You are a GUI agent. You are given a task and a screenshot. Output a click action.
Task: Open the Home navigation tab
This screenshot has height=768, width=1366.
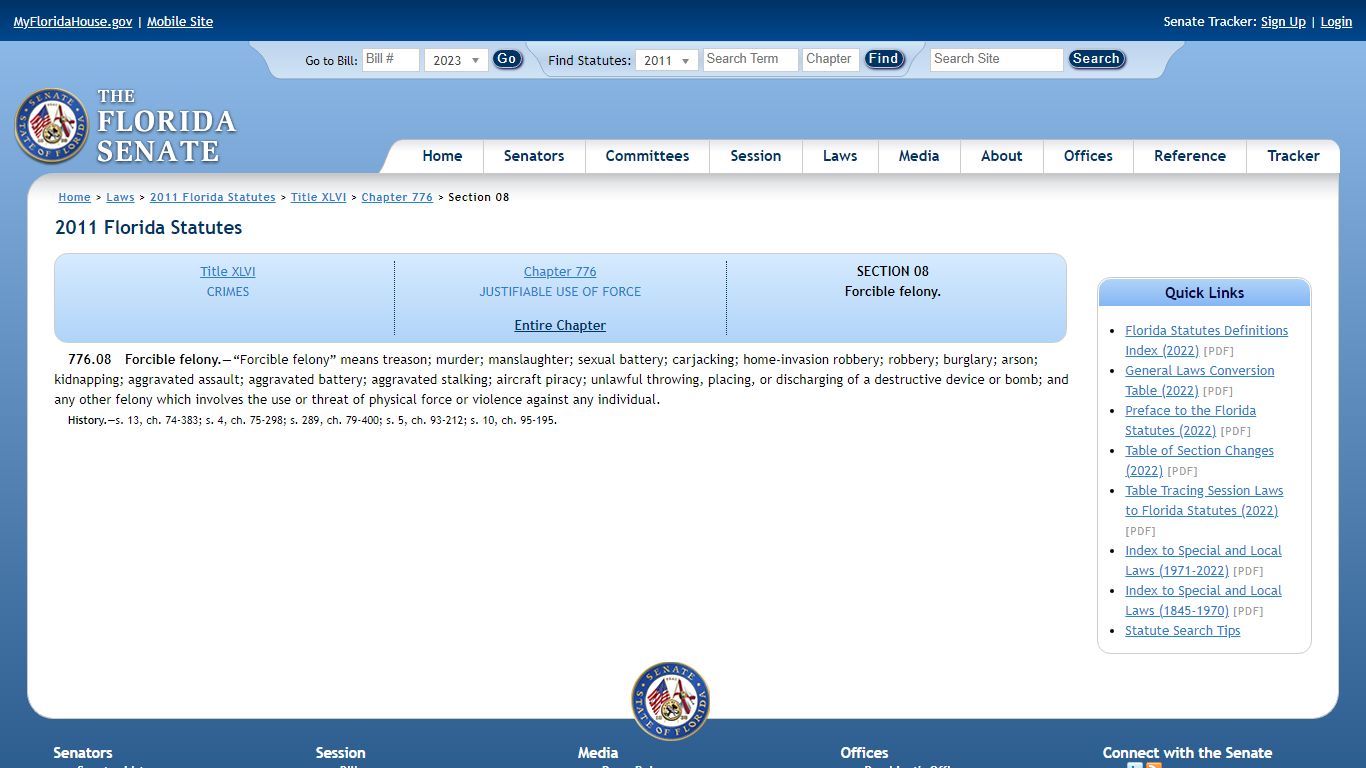(x=442, y=156)
